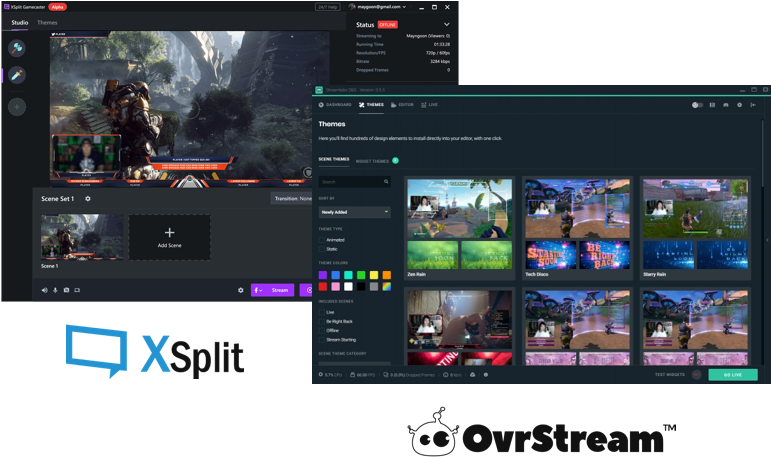Pick the yellow theme color swatch
Image resolution: width=771 pixels, height=457 pixels.
[374, 275]
